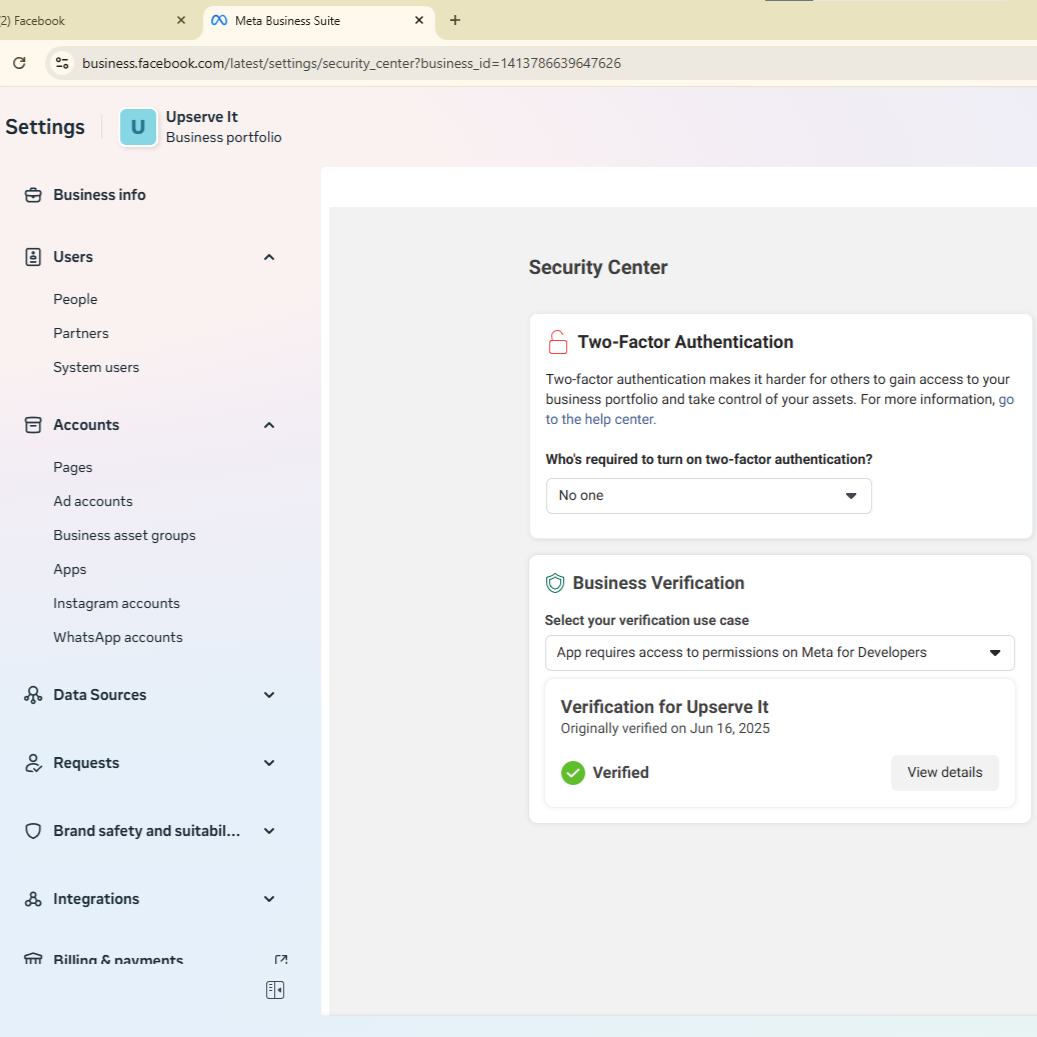Open Billing & payments external link
Viewport: 1037px width, 1037px height.
(x=281, y=958)
